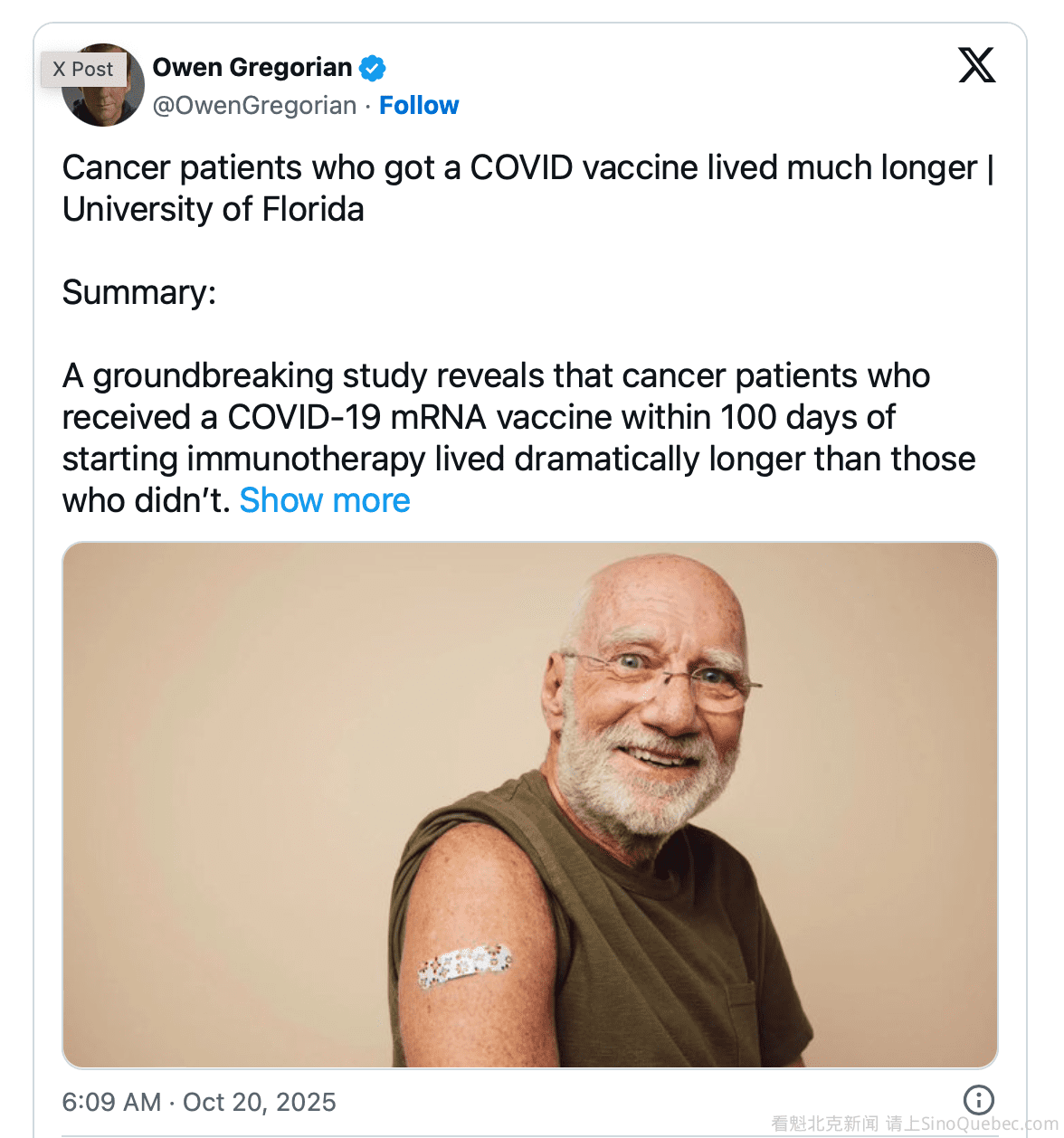Expand the post with Show more
This screenshot has width=1064, height=1138.
[x=325, y=500]
